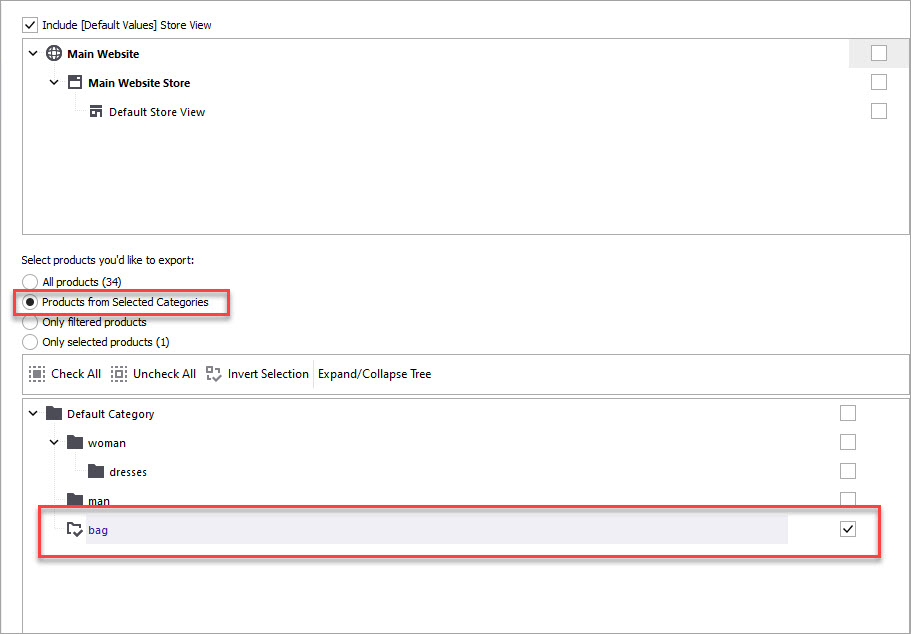911x634 pixels.
Task: Click the Invert Selection button label
Action: point(268,374)
